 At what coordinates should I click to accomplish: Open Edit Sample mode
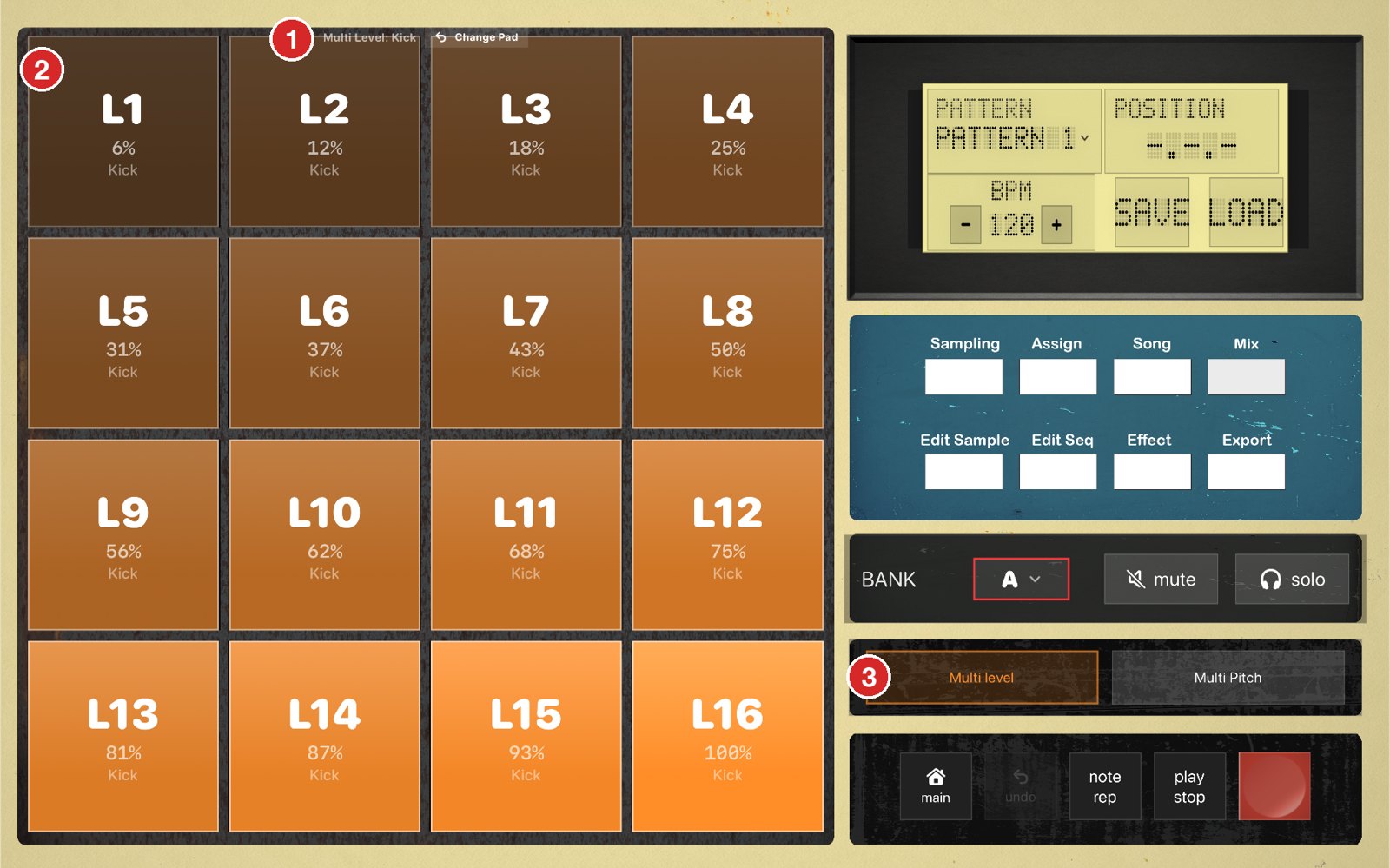tap(963, 472)
